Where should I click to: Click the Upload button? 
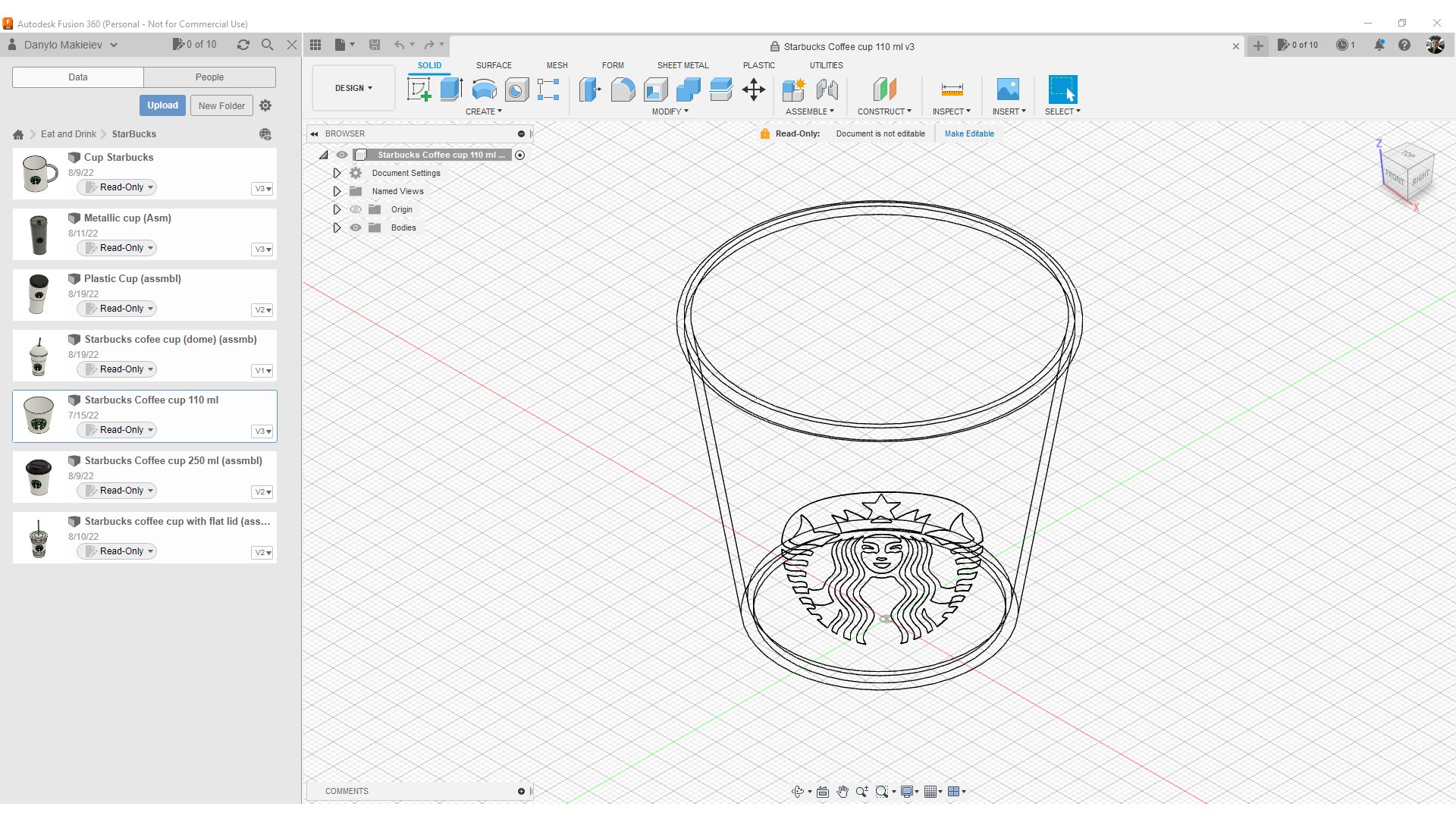(x=162, y=105)
